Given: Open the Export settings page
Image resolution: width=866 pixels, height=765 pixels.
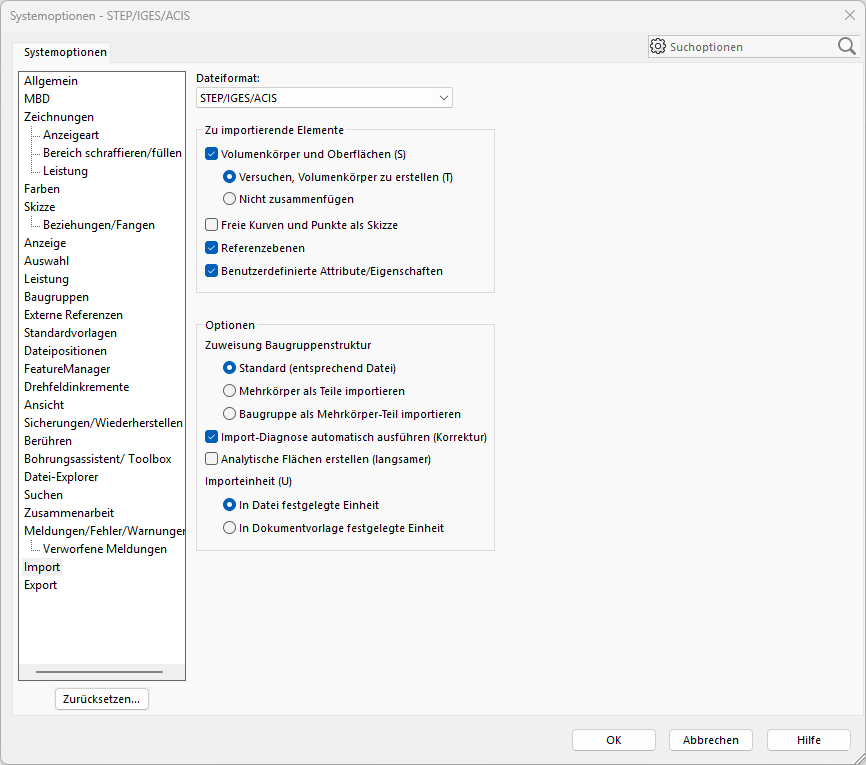Looking at the screenshot, I should pyautogui.click(x=40, y=584).
